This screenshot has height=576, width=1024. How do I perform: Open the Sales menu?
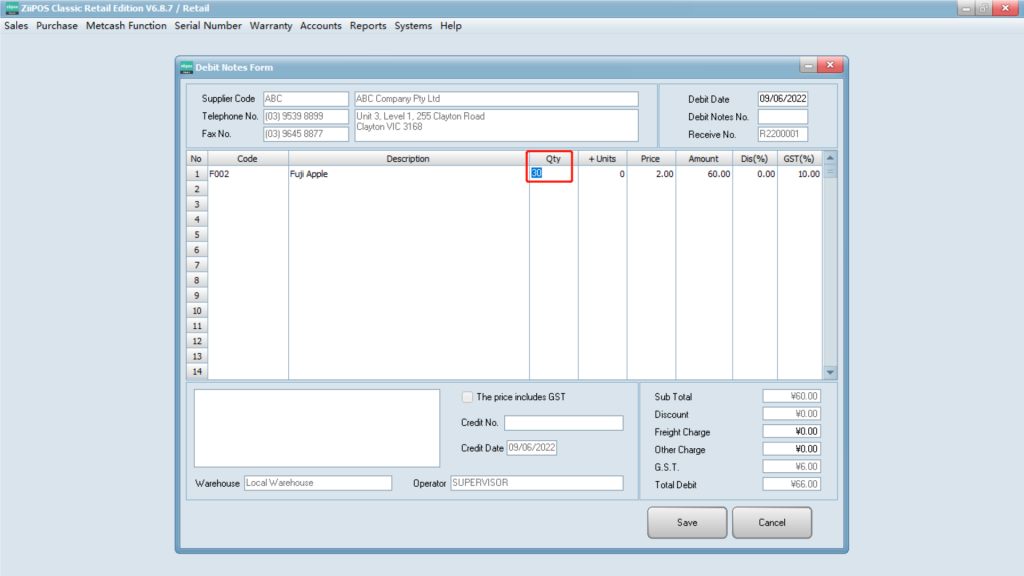pyautogui.click(x=16, y=26)
